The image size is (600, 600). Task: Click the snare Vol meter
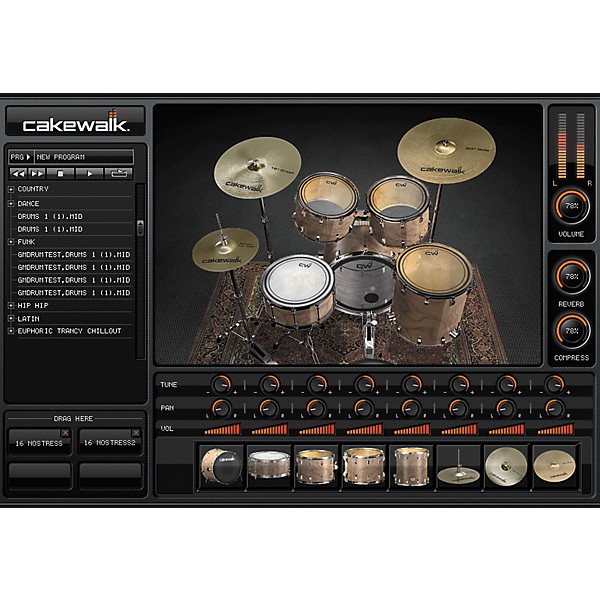[x=269, y=430]
